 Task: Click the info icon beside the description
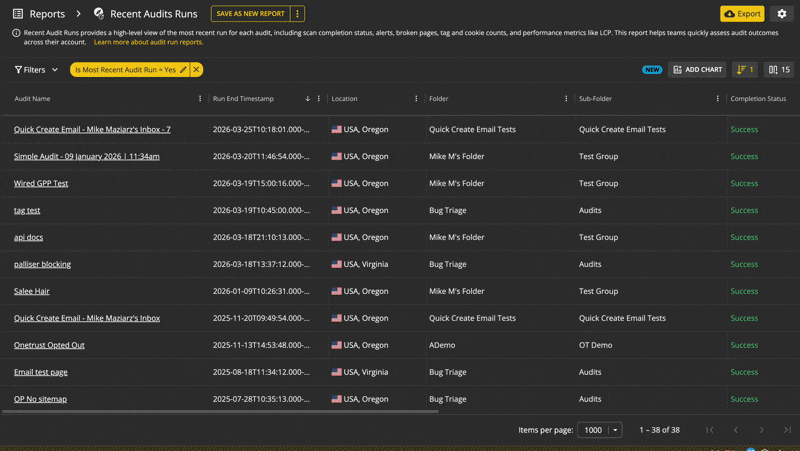click(x=16, y=33)
